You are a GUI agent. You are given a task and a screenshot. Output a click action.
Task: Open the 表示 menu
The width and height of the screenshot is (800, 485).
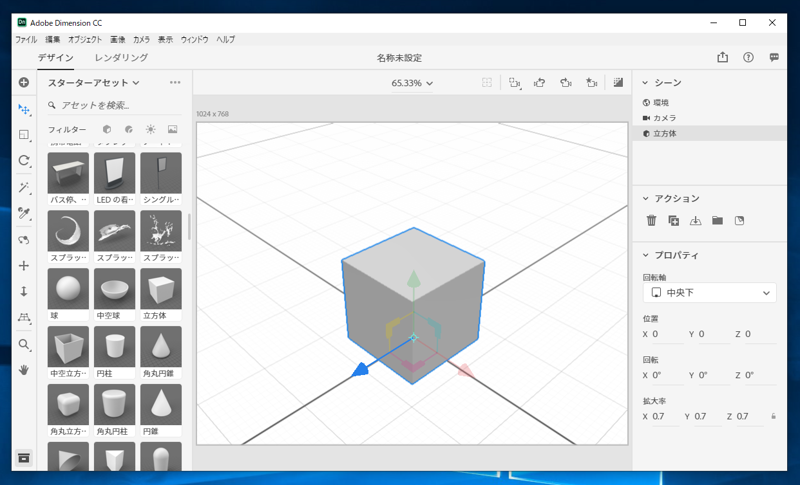point(165,39)
